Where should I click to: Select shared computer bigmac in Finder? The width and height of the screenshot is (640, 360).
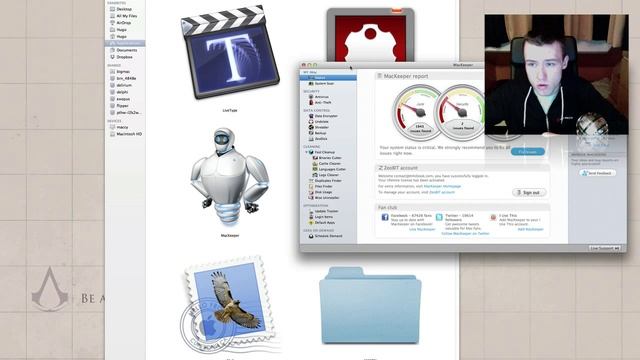[x=123, y=71]
